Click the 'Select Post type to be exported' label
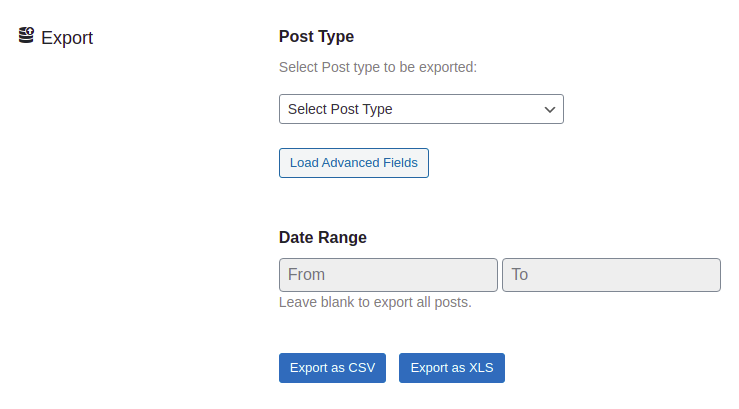This screenshot has height=409, width=739. pos(378,67)
